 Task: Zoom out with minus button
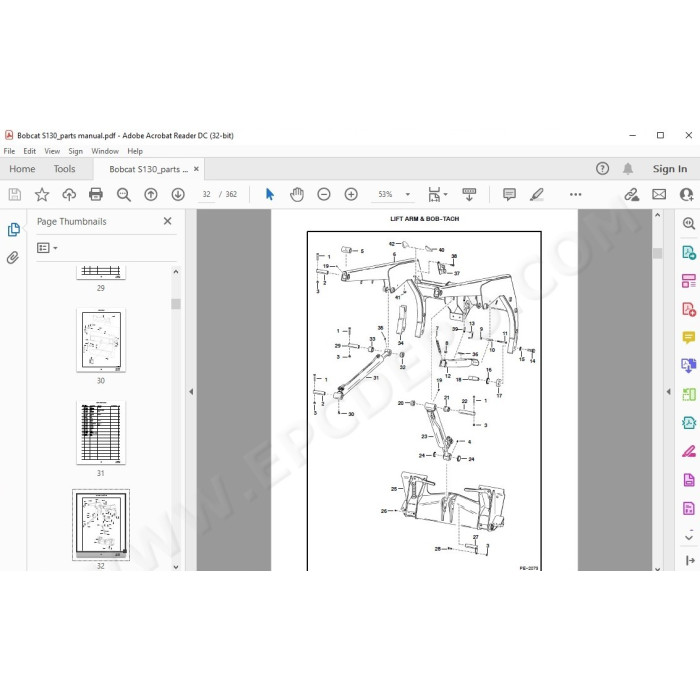coord(324,194)
